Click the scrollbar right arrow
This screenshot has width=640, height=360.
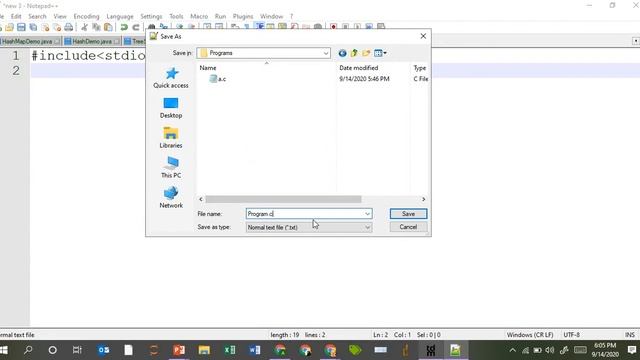coord(423,199)
